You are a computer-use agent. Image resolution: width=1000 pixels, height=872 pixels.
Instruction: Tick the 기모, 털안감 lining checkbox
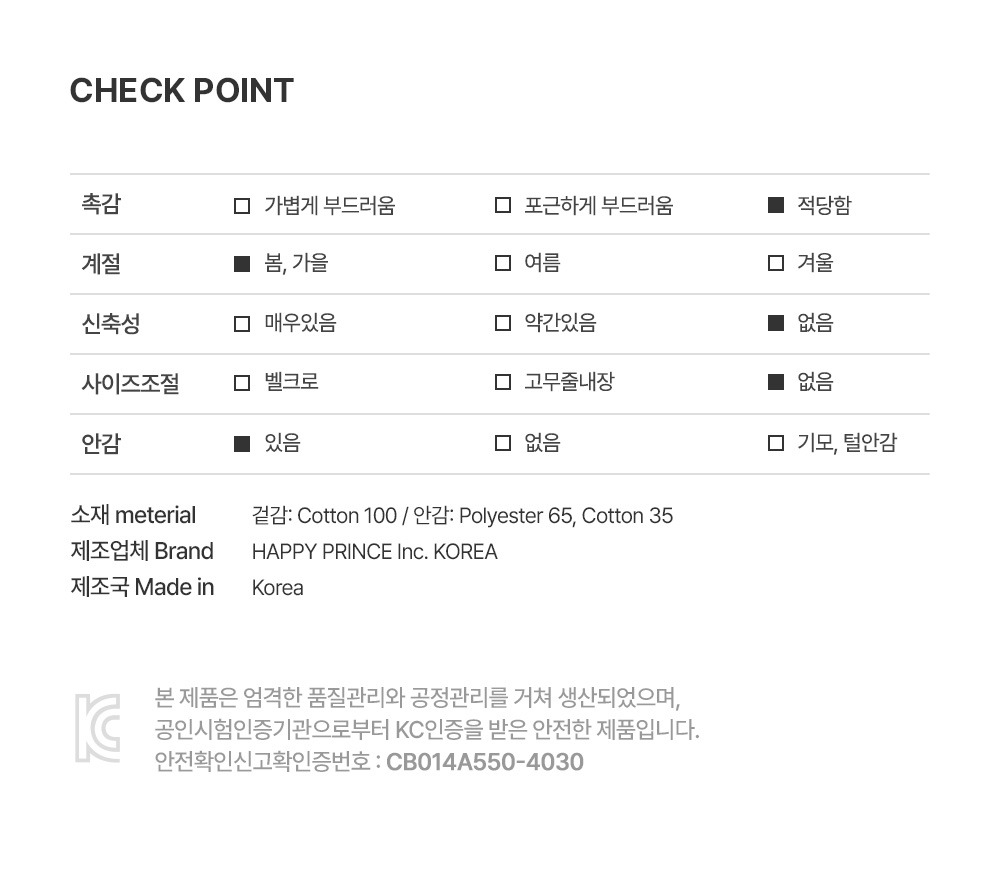pos(775,444)
